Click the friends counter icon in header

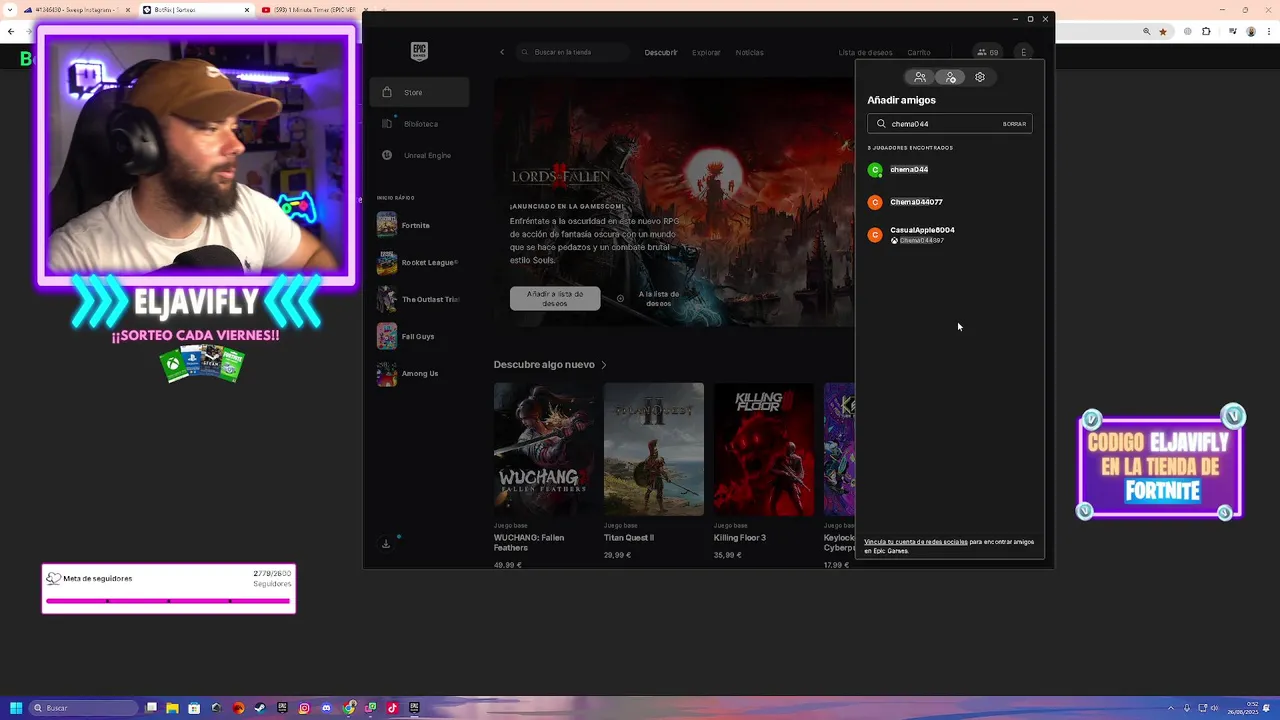pyautogui.click(x=988, y=52)
